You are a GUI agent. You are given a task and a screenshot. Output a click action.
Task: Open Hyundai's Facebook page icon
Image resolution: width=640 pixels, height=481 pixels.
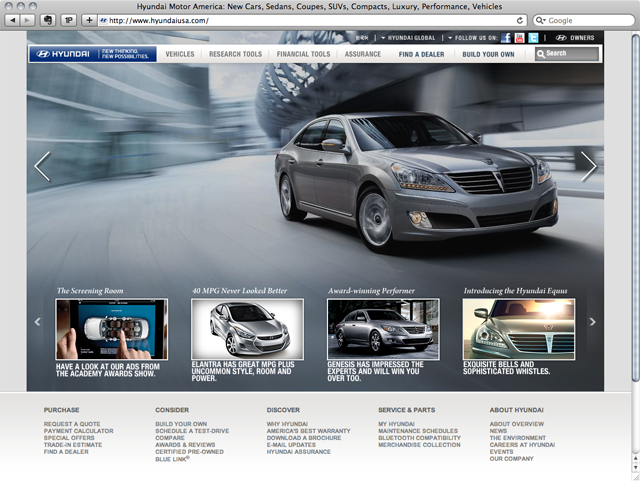pyautogui.click(x=506, y=38)
